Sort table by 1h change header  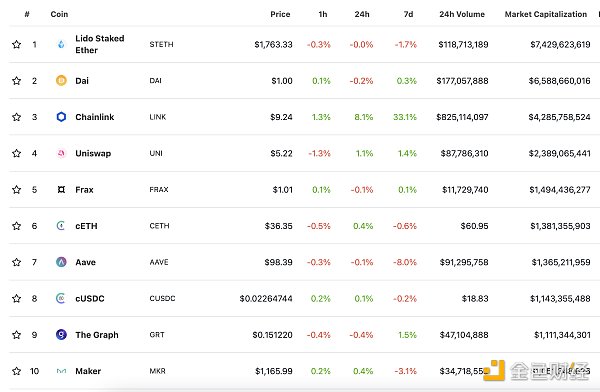coord(323,14)
